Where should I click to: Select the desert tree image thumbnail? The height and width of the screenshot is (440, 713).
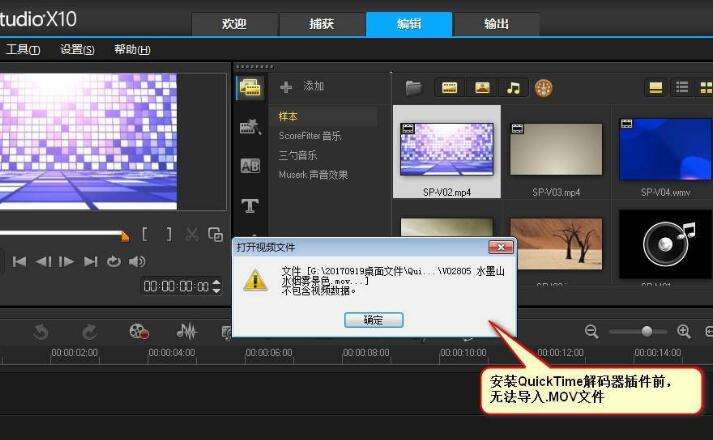pyautogui.click(x=556, y=244)
